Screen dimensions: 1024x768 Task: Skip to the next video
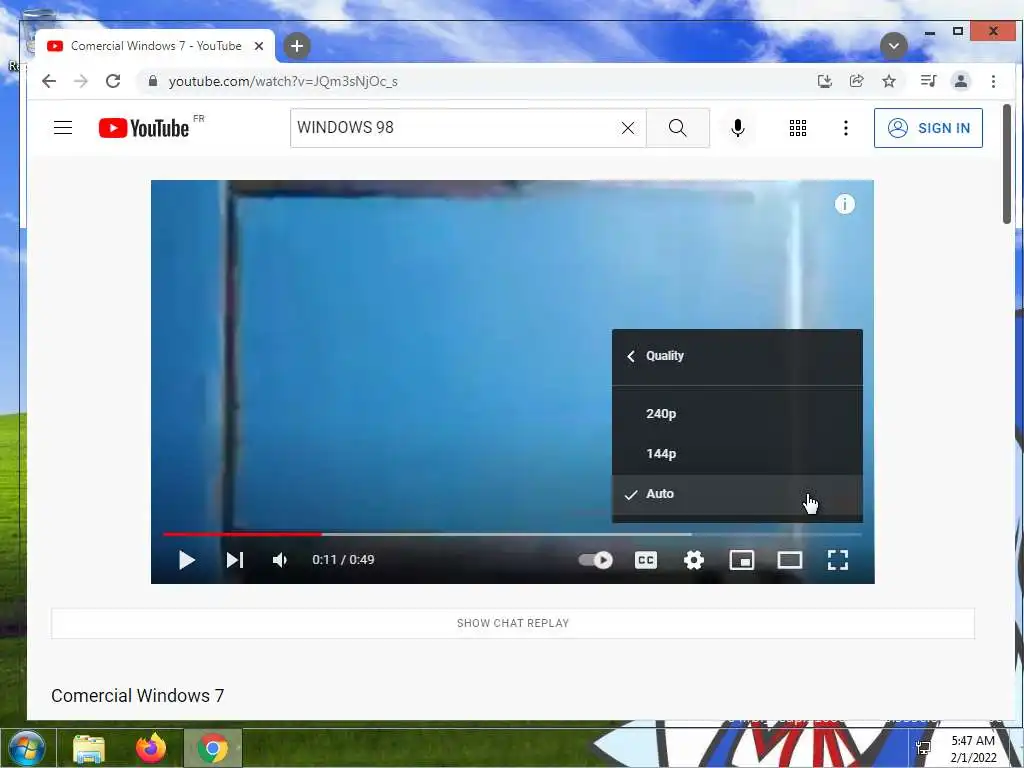(x=234, y=560)
